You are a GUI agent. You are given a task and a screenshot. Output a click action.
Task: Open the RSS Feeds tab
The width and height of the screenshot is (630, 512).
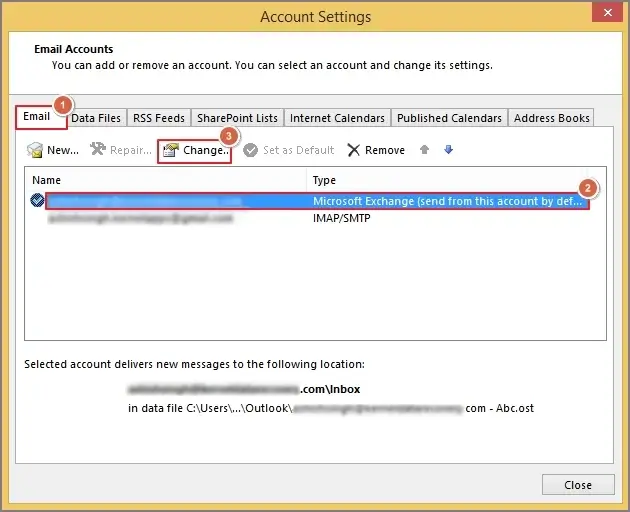click(159, 118)
